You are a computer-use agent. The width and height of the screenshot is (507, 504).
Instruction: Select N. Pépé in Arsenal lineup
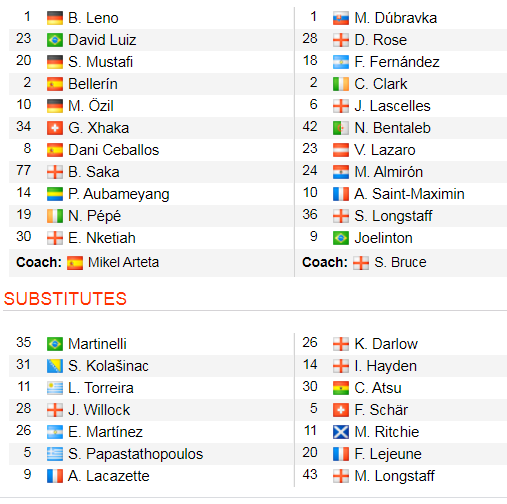[x=94, y=216]
